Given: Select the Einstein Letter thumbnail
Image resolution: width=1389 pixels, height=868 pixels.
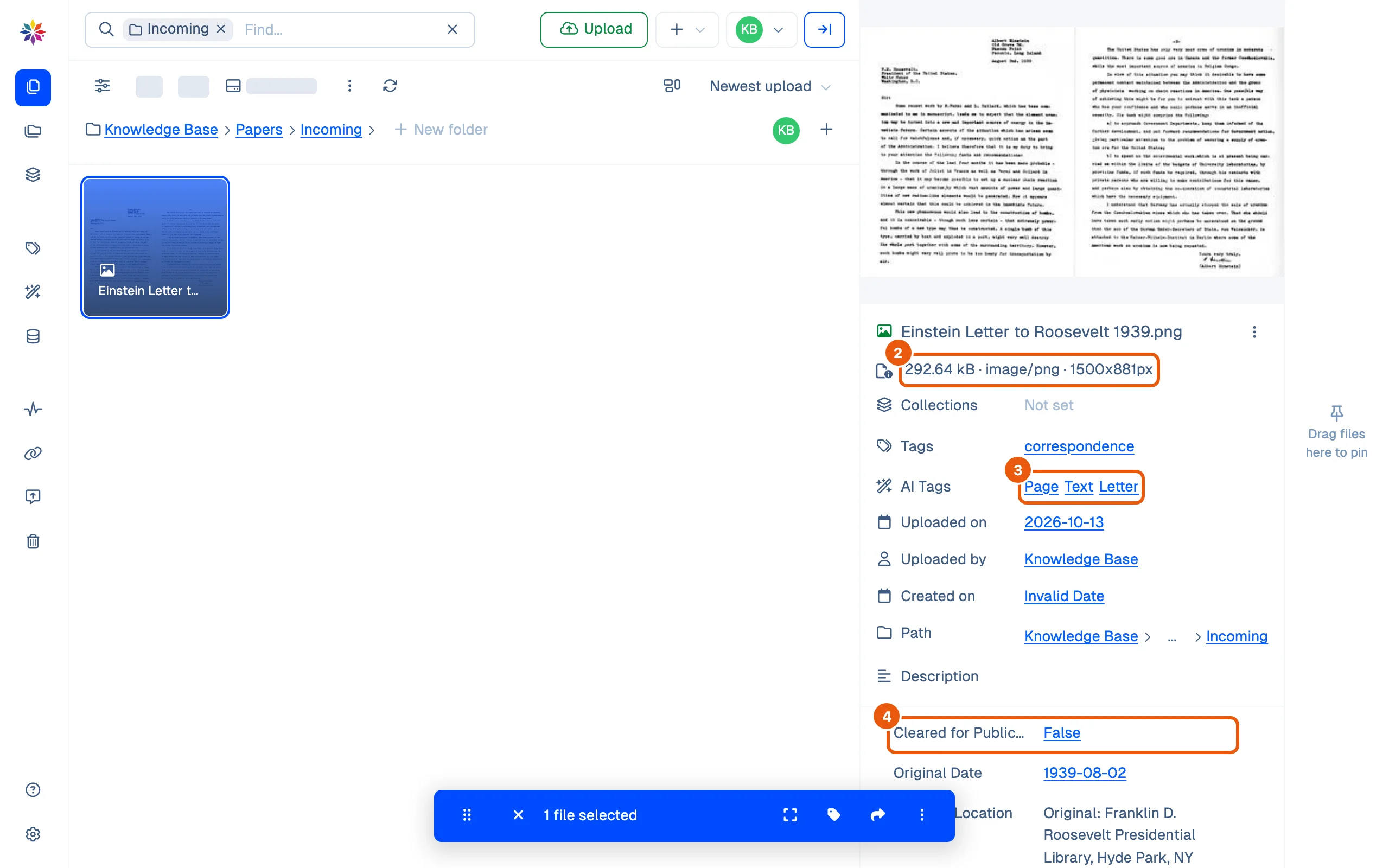Looking at the screenshot, I should coord(155,247).
